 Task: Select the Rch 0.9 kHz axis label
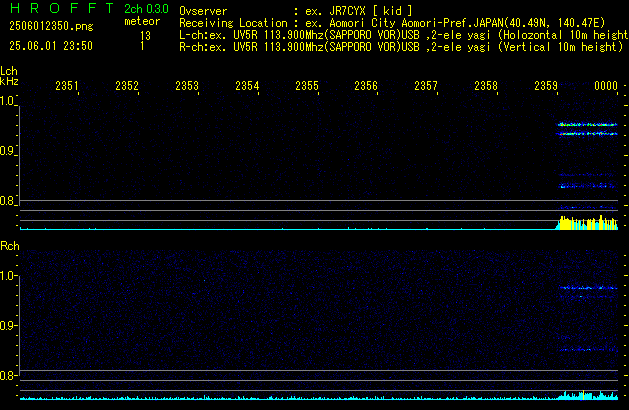[7, 326]
